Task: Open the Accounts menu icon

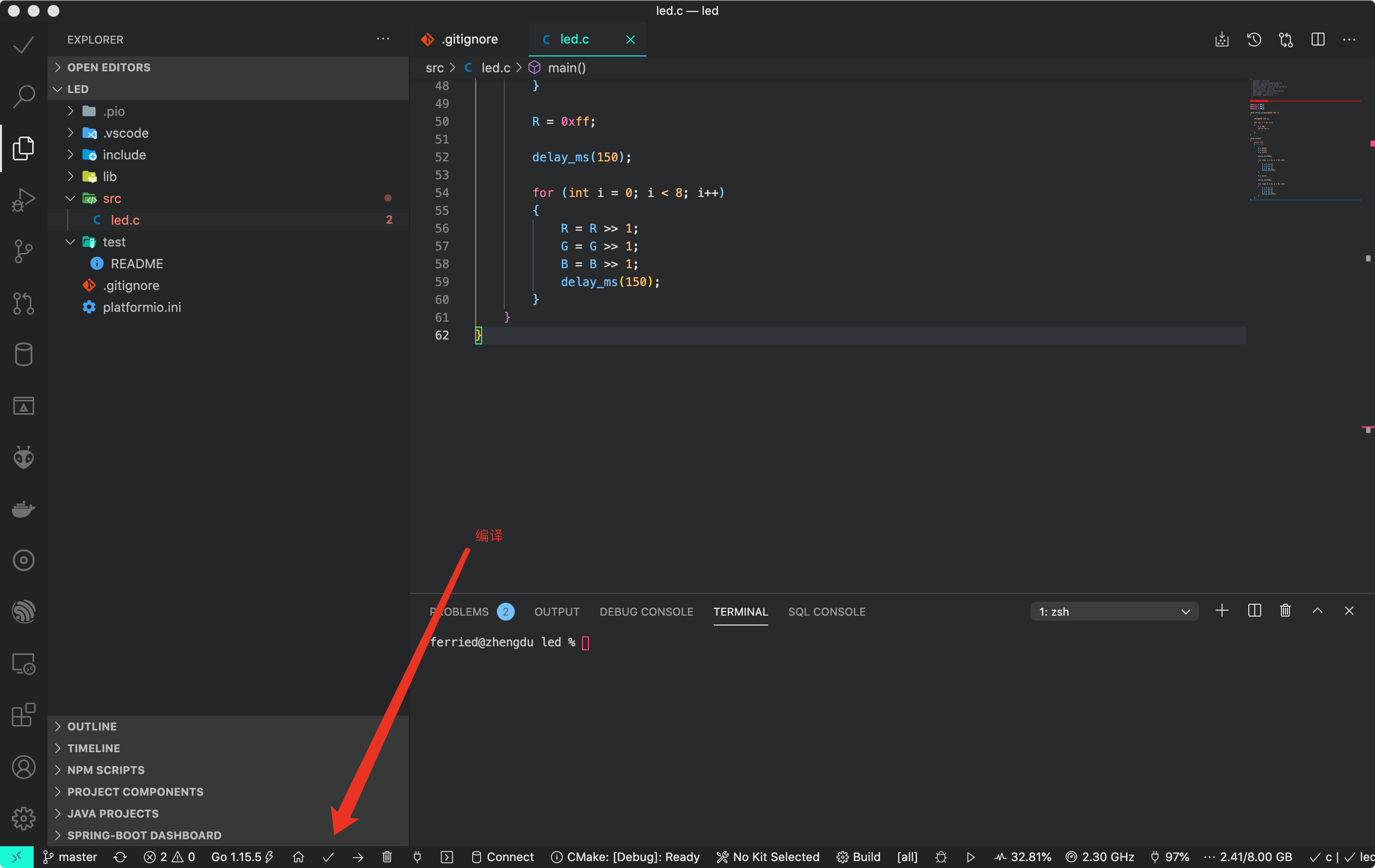Action: click(23, 767)
